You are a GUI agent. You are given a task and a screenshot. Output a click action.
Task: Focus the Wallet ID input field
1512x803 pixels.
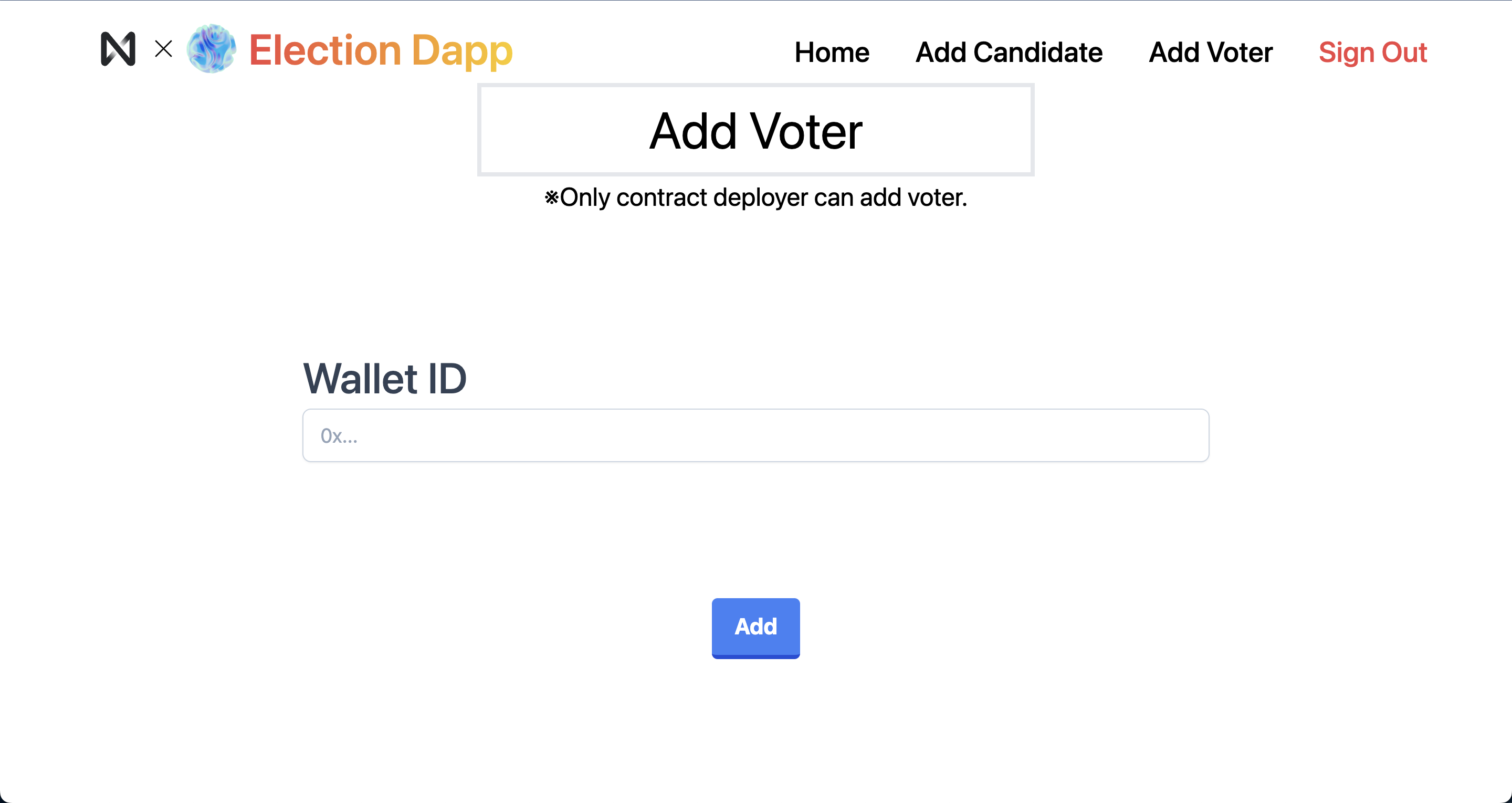coord(755,435)
